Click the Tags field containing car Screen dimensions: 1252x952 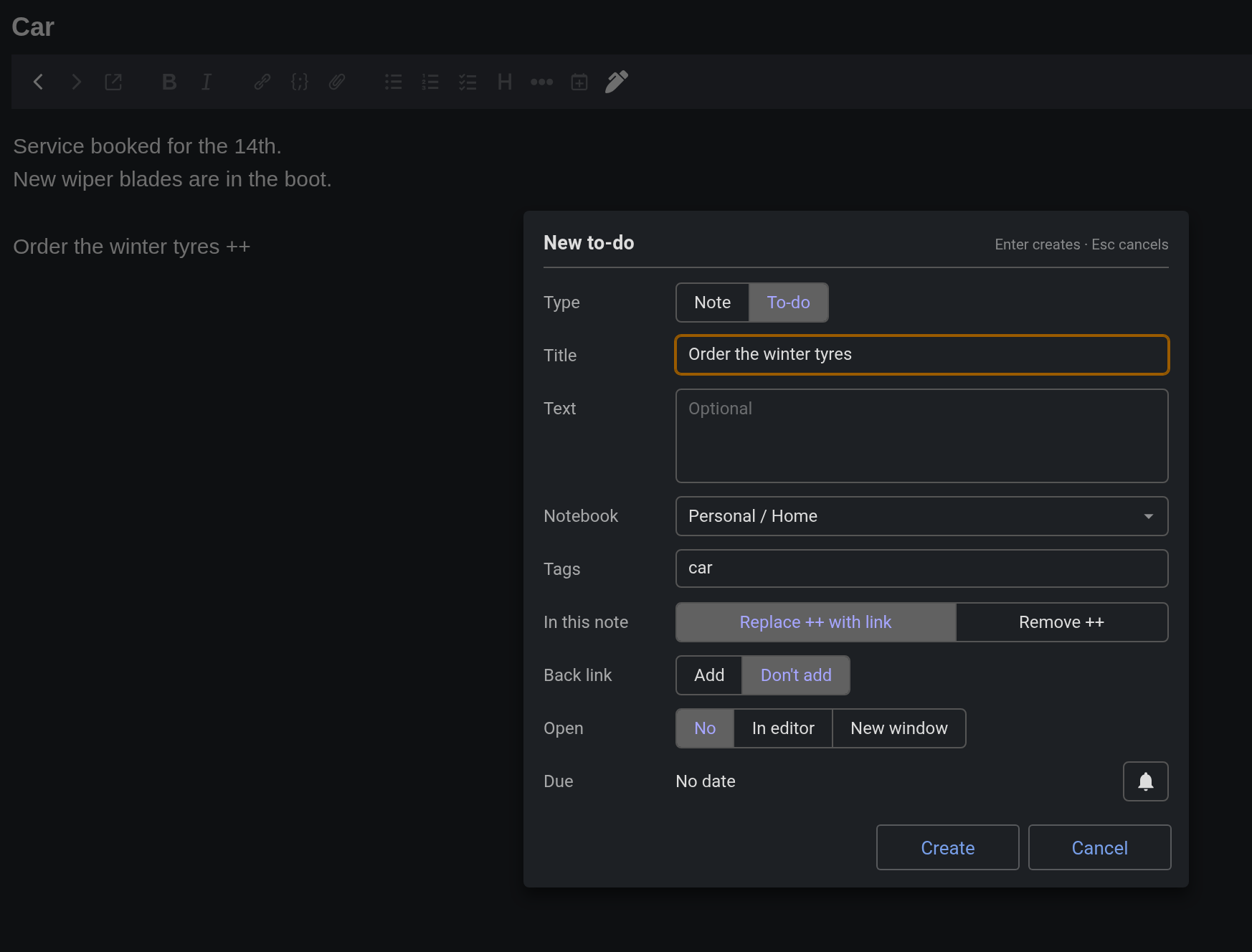tap(922, 568)
